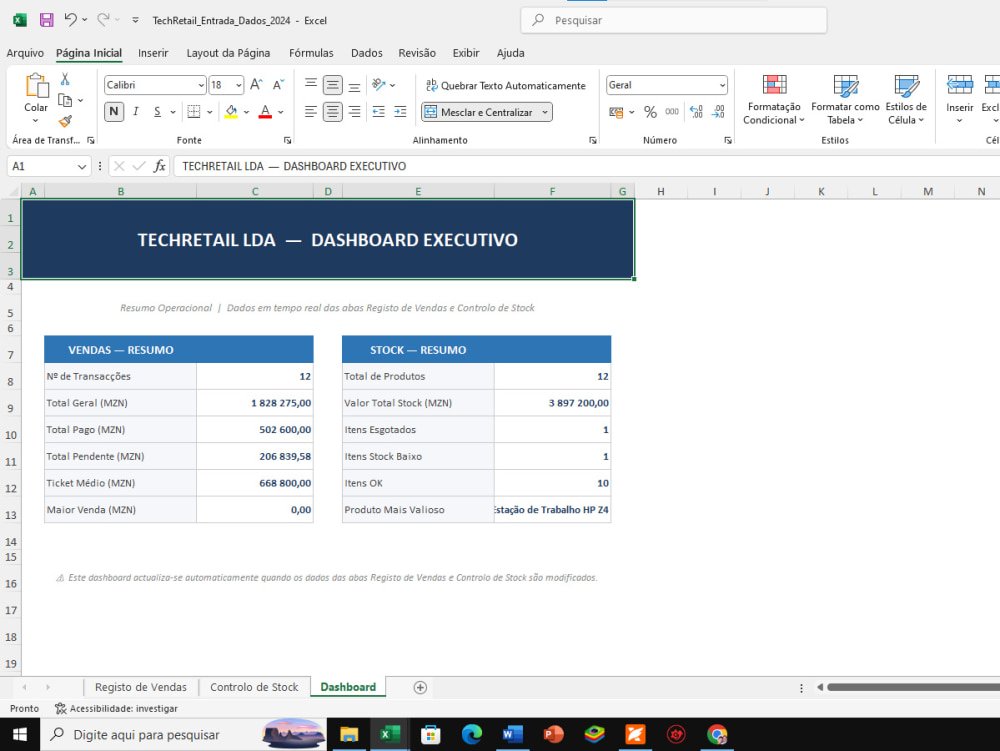Select the Format Painter brush
1000x751 pixels.
tap(65, 121)
